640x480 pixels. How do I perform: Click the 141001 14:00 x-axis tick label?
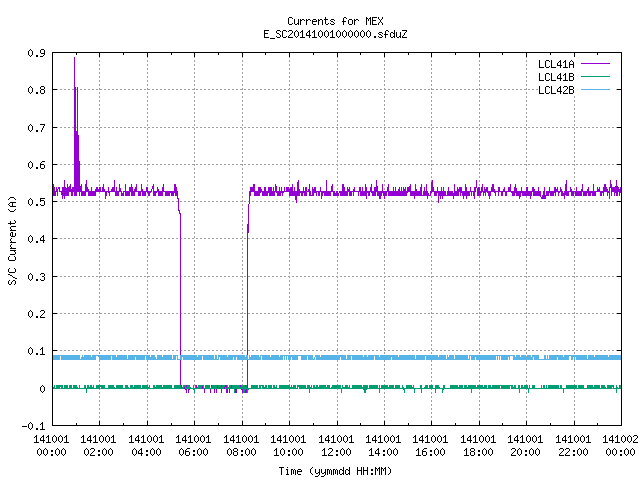click(383, 446)
